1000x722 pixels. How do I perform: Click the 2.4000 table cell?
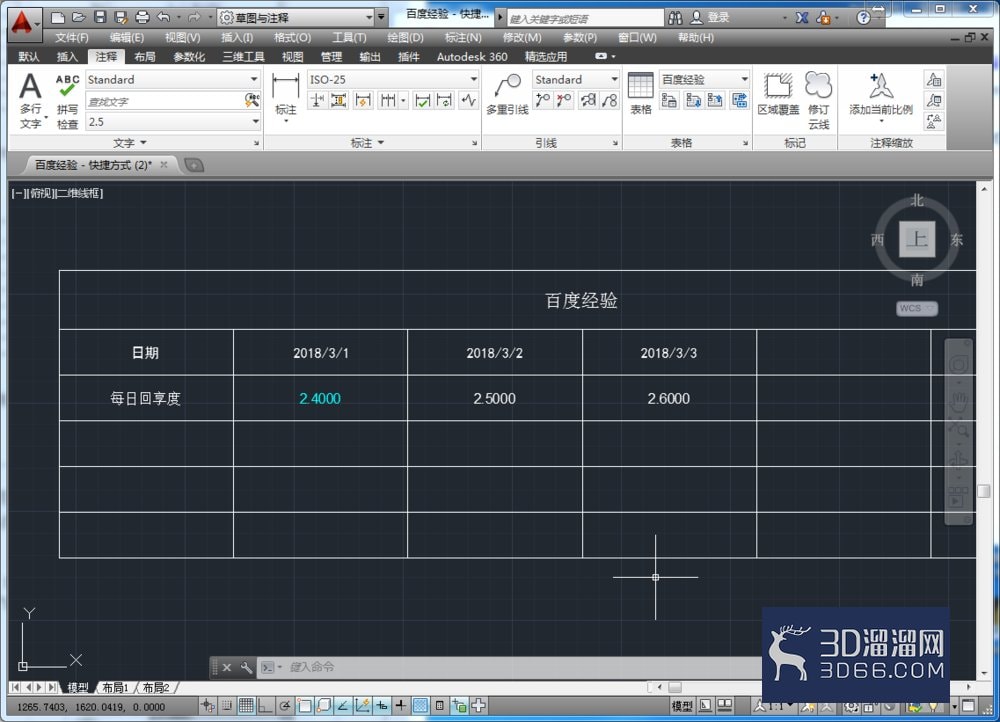tap(320, 398)
